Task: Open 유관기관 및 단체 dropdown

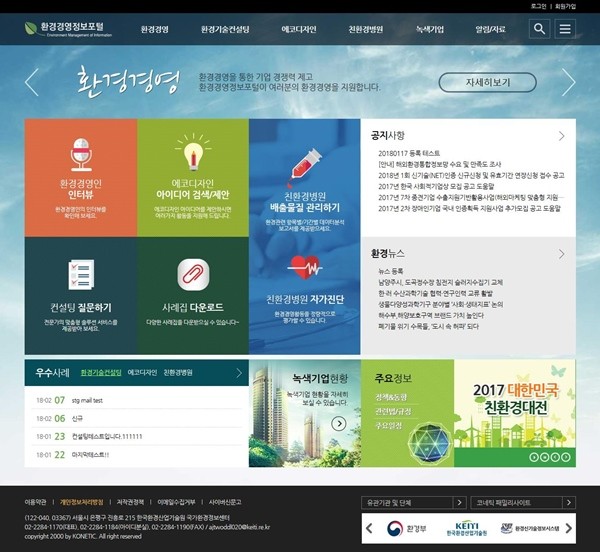Action: click(412, 501)
